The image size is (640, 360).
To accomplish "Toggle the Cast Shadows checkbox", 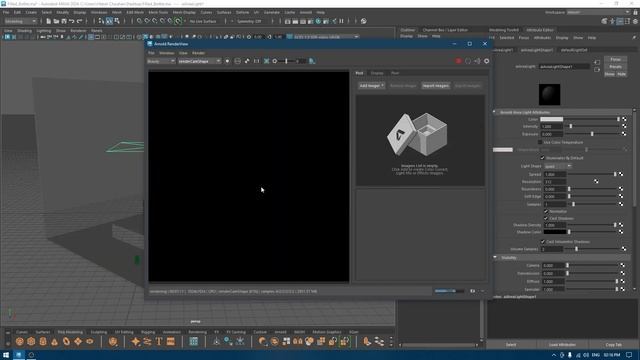I will (x=546, y=218).
